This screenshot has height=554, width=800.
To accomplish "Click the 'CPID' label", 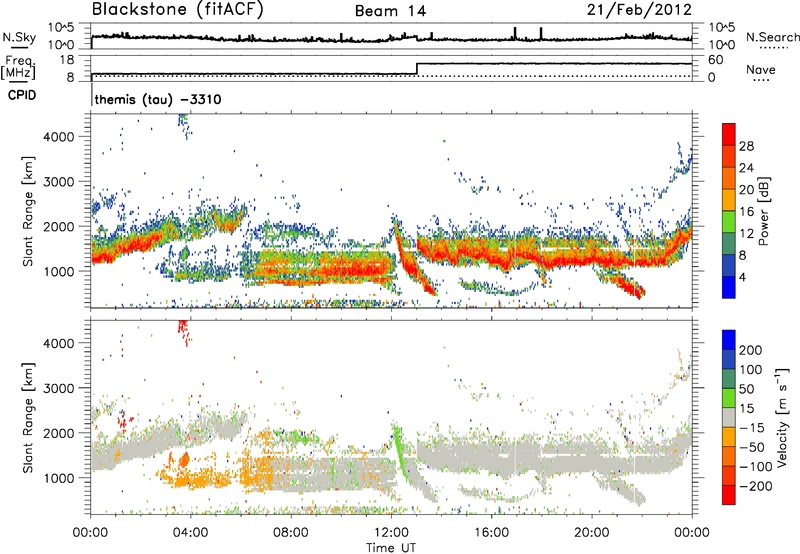I will (22, 95).
